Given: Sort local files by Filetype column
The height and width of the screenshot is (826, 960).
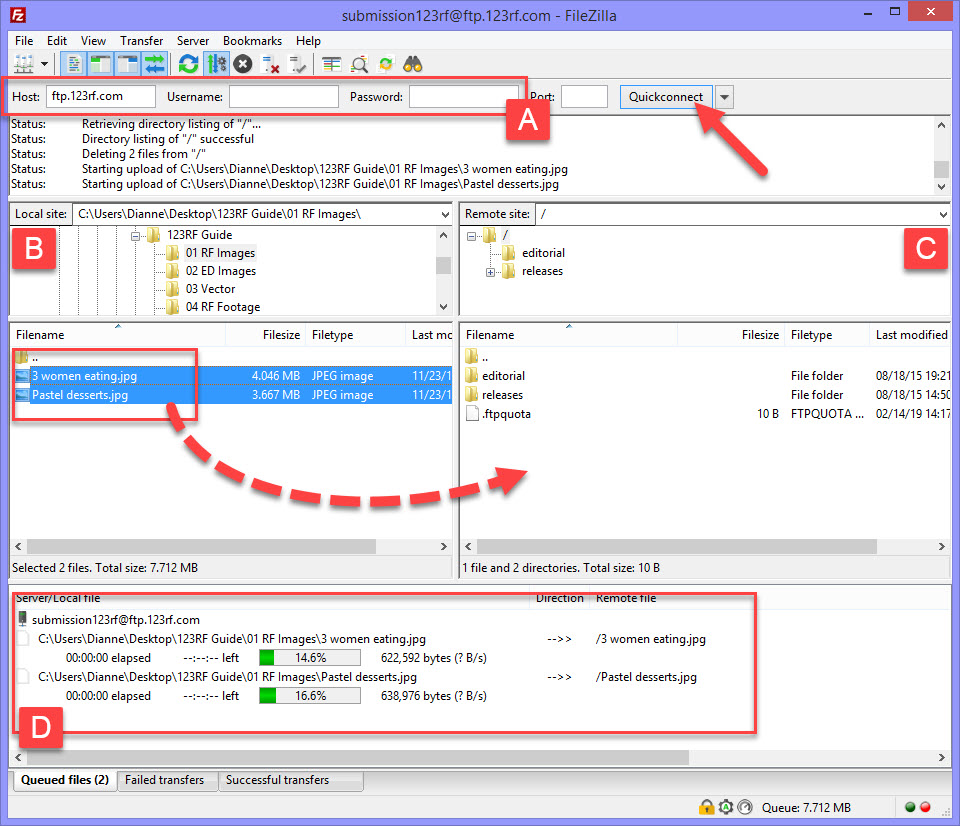Looking at the screenshot, I should [x=356, y=335].
